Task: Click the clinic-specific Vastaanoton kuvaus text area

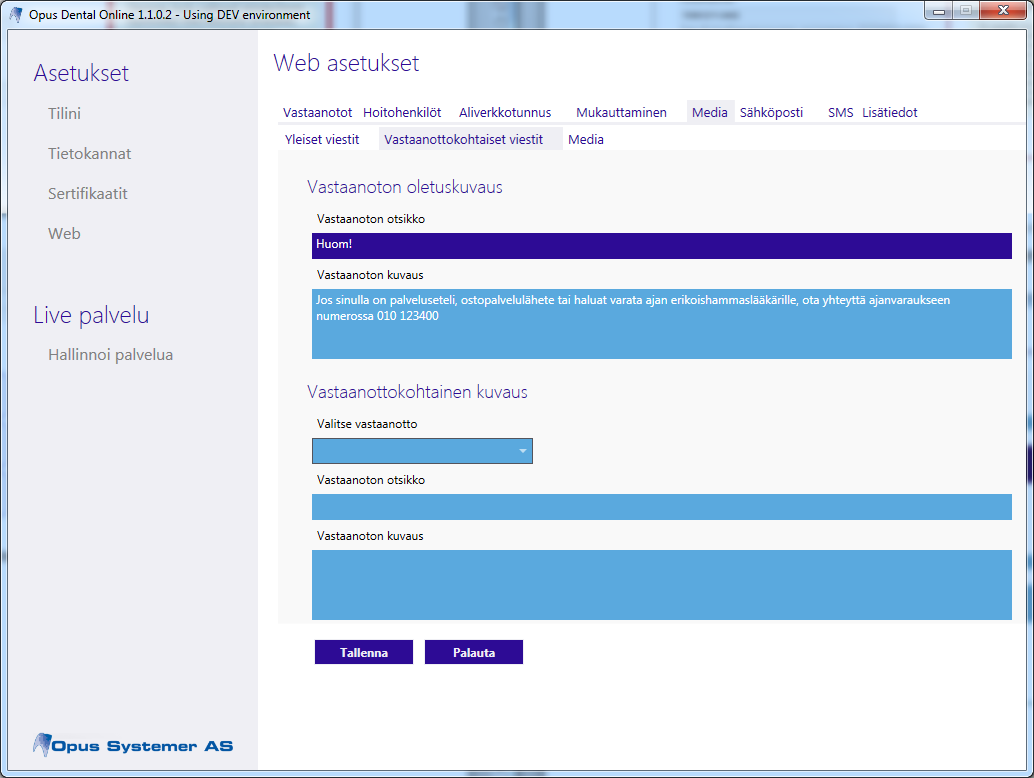Action: point(661,585)
